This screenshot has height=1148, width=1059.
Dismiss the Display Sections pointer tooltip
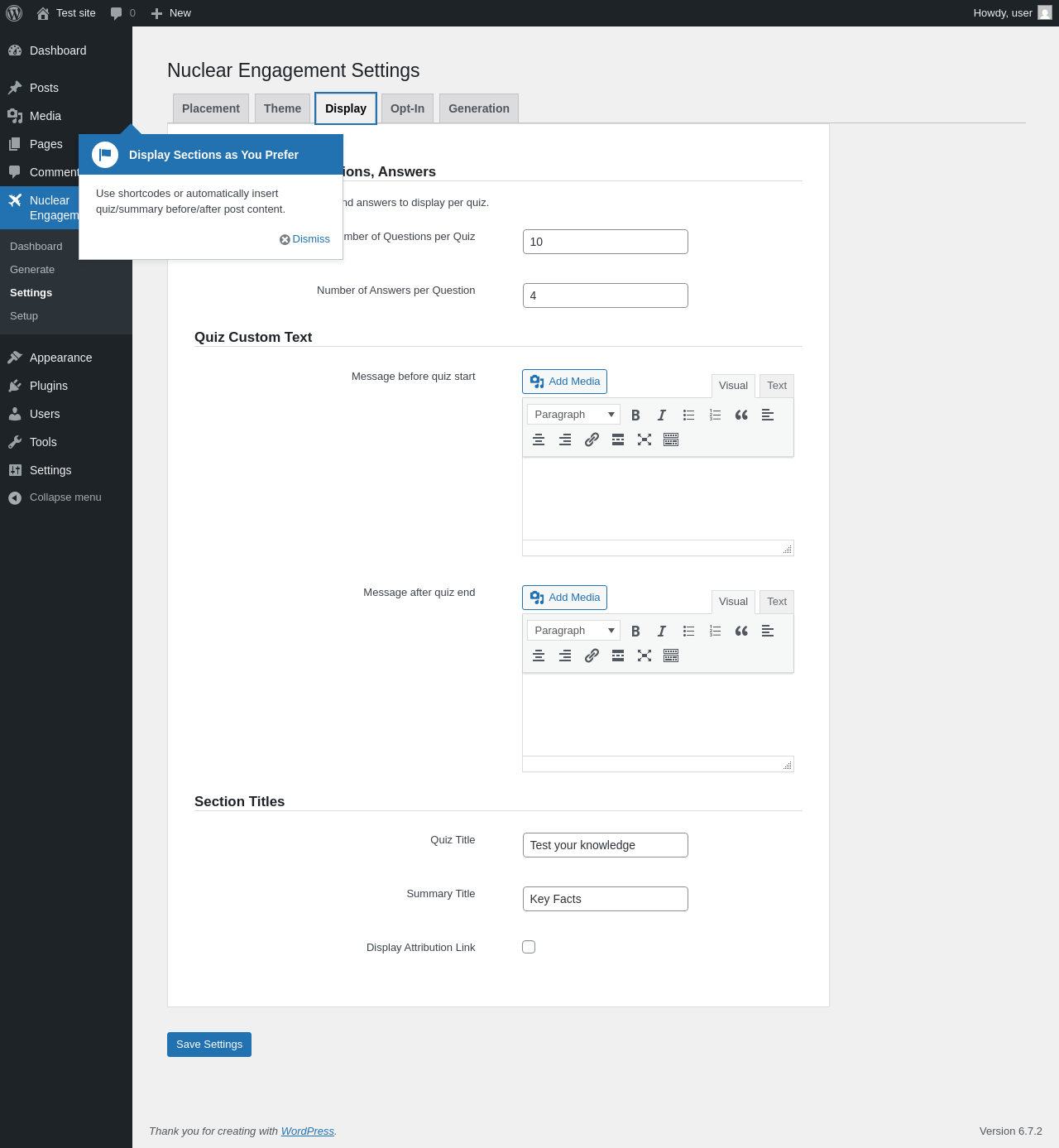point(304,239)
